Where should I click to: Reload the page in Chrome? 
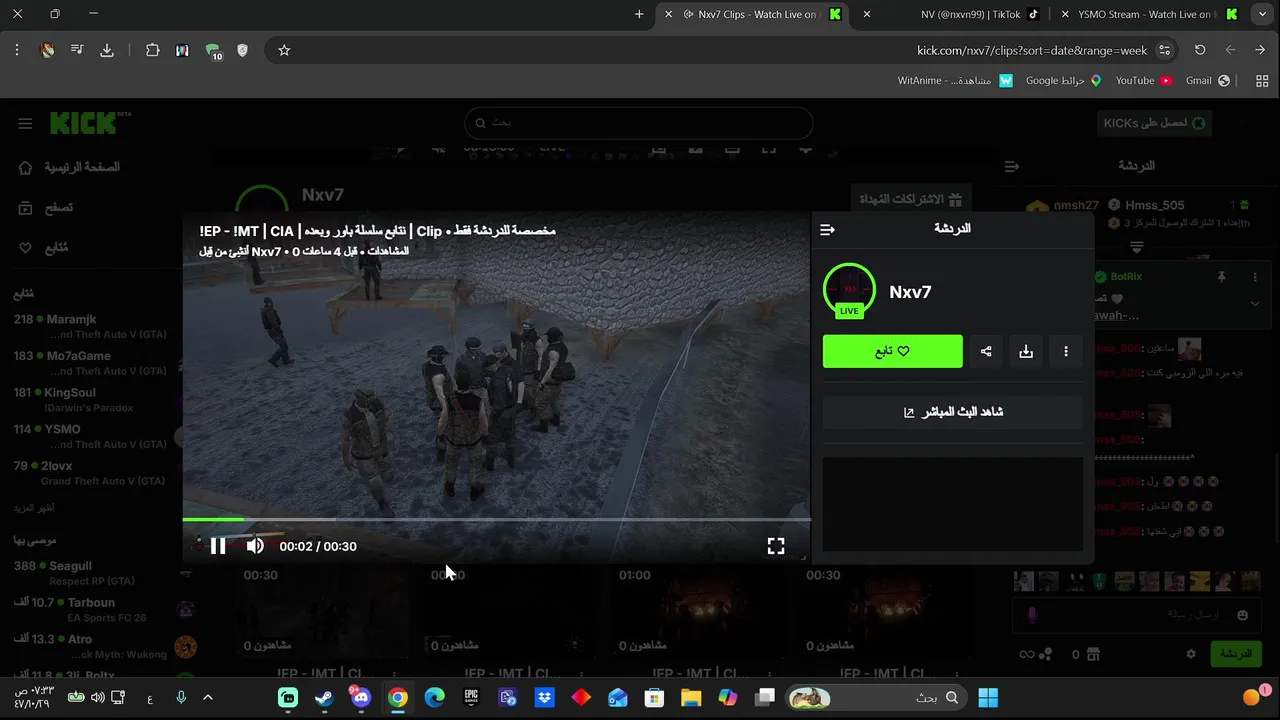coord(1200,50)
